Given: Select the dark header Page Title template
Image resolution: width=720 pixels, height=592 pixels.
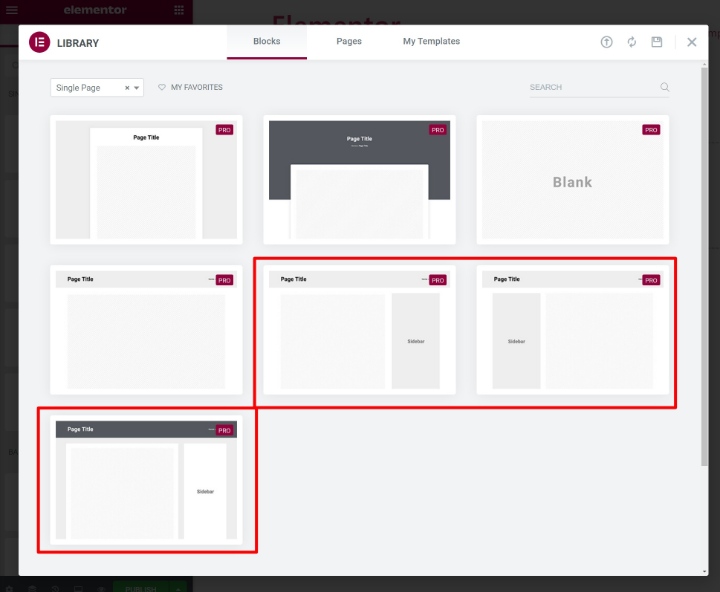Looking at the screenshot, I should click(360, 180).
